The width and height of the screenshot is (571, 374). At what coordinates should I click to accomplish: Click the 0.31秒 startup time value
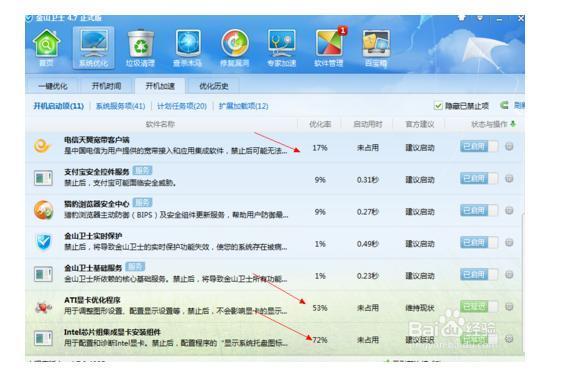(367, 180)
